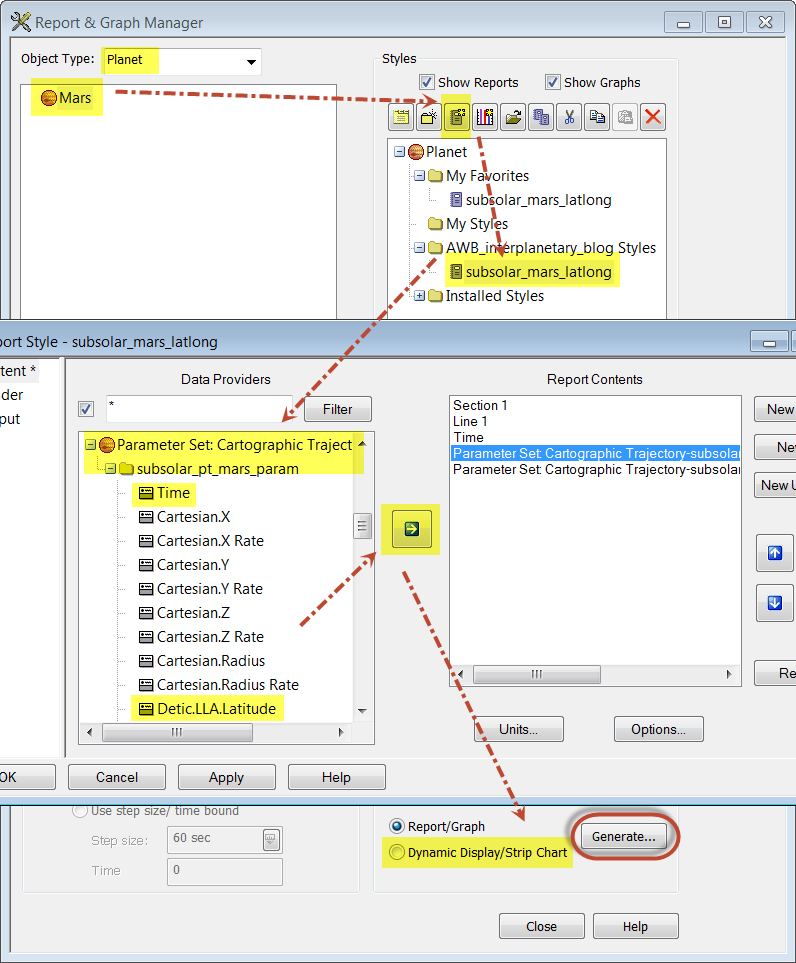Duplicate the selected style
Screen dimensions: 796x963
point(541,117)
